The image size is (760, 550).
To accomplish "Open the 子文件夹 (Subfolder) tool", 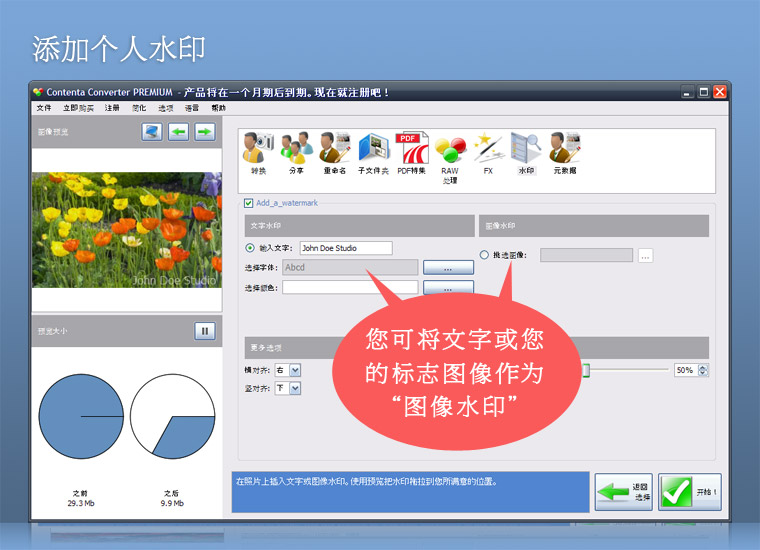I will 373,150.
